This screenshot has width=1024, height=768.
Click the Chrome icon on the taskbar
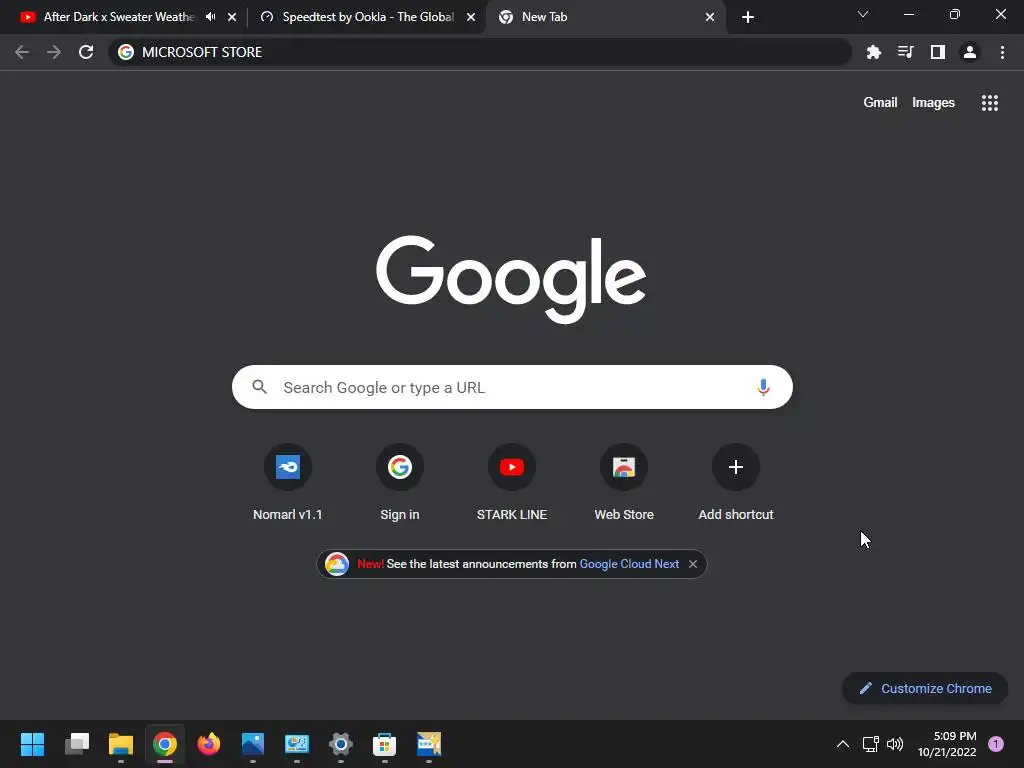click(x=165, y=744)
